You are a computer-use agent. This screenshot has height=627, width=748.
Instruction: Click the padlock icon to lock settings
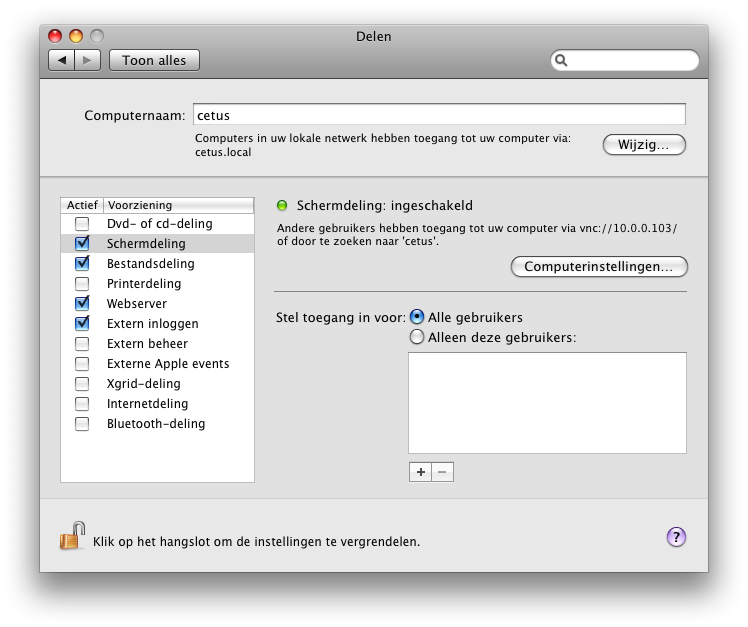(72, 536)
